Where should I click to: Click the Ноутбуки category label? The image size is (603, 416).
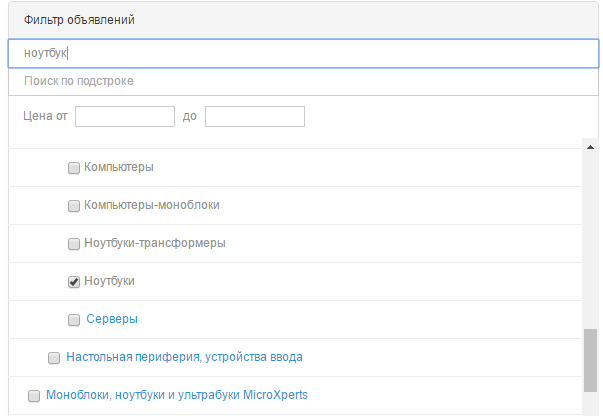[x=109, y=281]
